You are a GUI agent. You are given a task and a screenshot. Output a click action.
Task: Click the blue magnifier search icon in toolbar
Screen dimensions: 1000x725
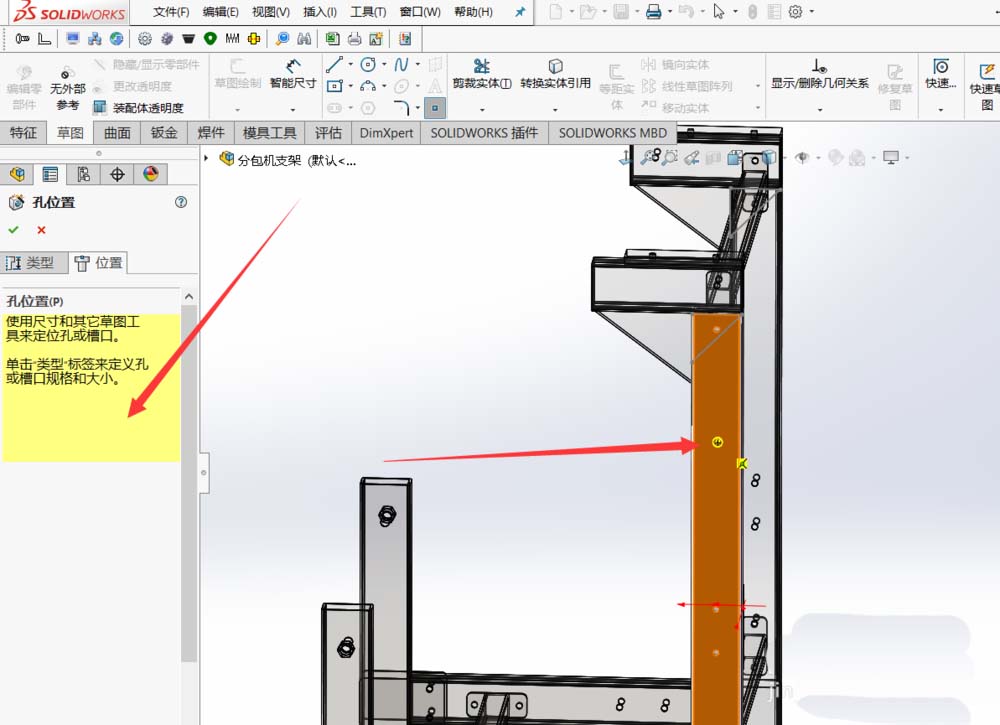coord(282,39)
